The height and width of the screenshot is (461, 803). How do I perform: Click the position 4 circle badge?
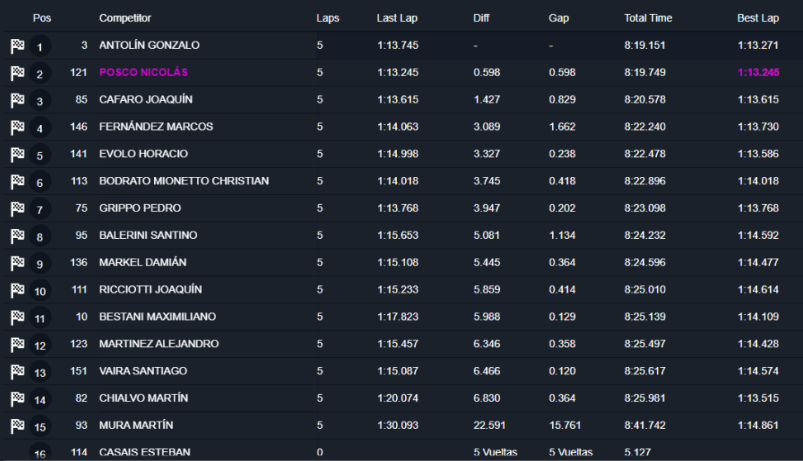[x=40, y=129]
